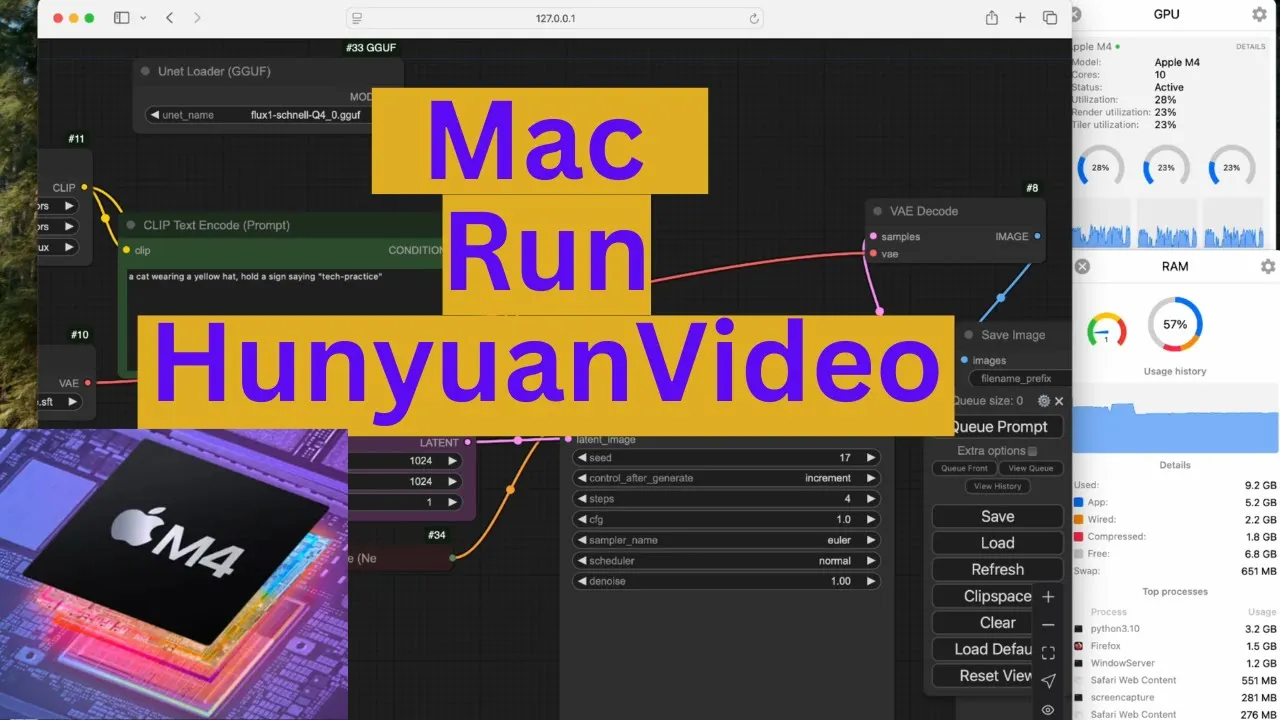Close the GPU panel with X
Viewport: 1280px width, 720px height.
click(1076, 14)
